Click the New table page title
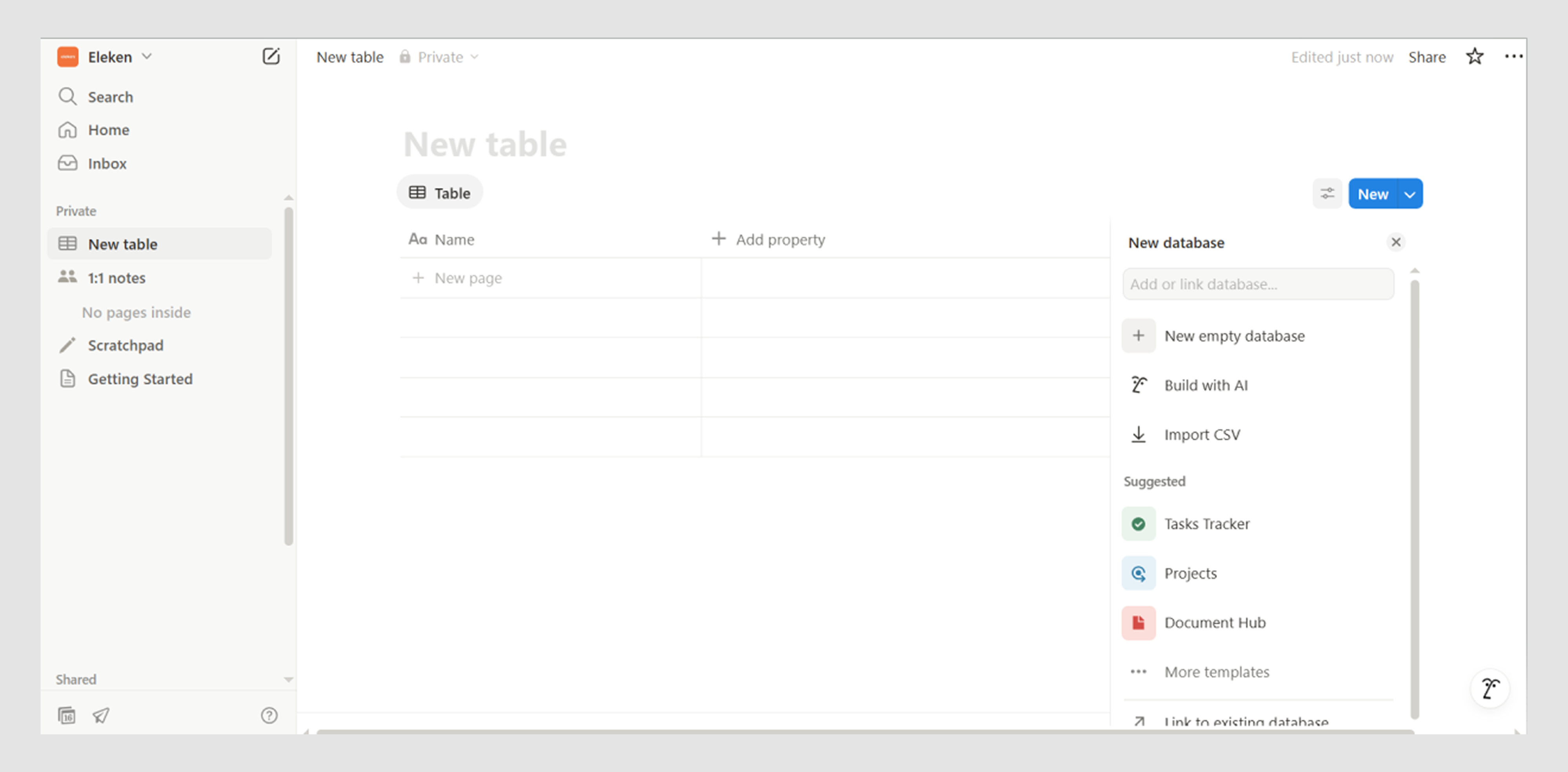The height and width of the screenshot is (772, 1568). tap(485, 144)
